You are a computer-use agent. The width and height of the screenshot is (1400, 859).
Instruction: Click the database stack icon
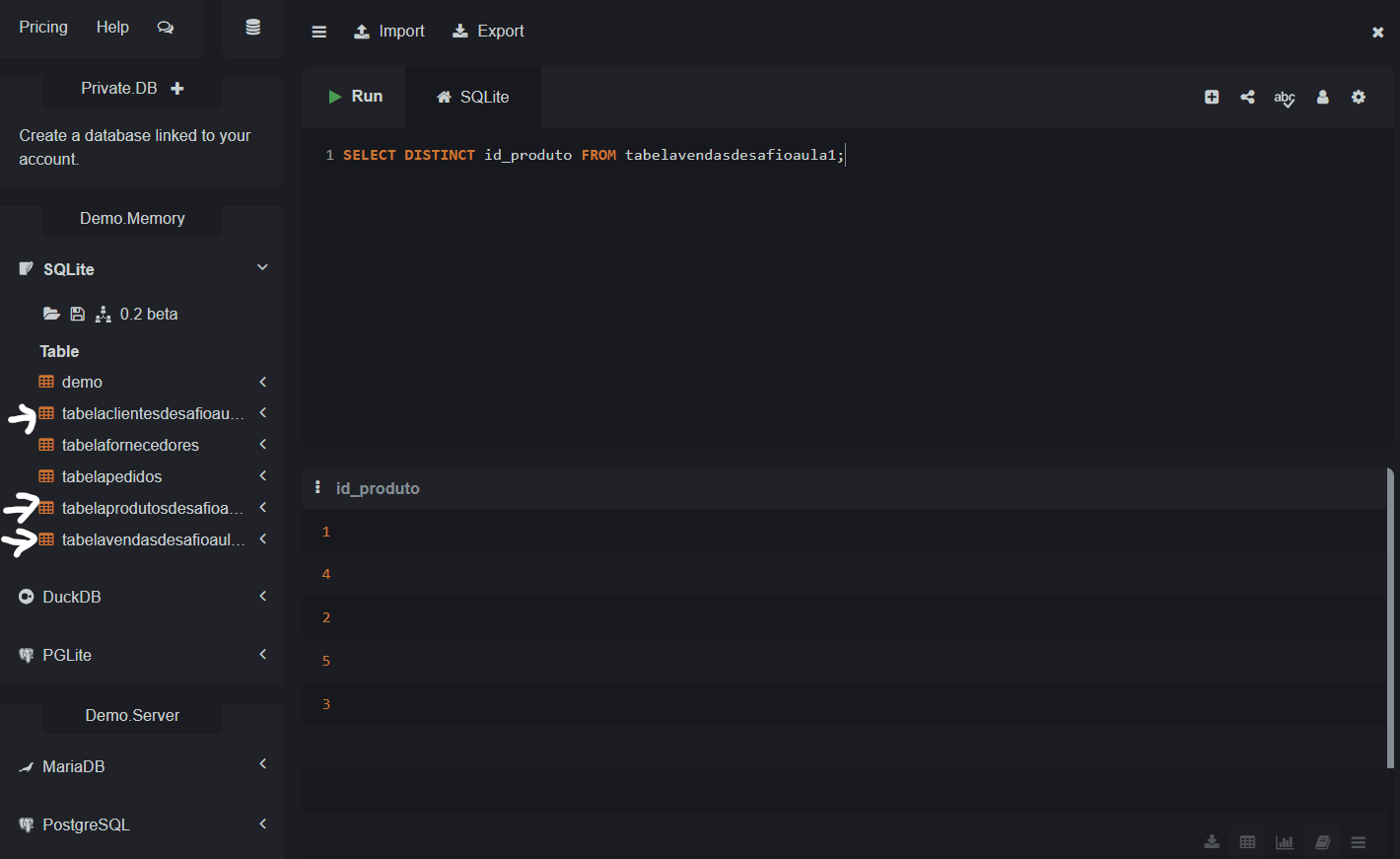point(253,28)
